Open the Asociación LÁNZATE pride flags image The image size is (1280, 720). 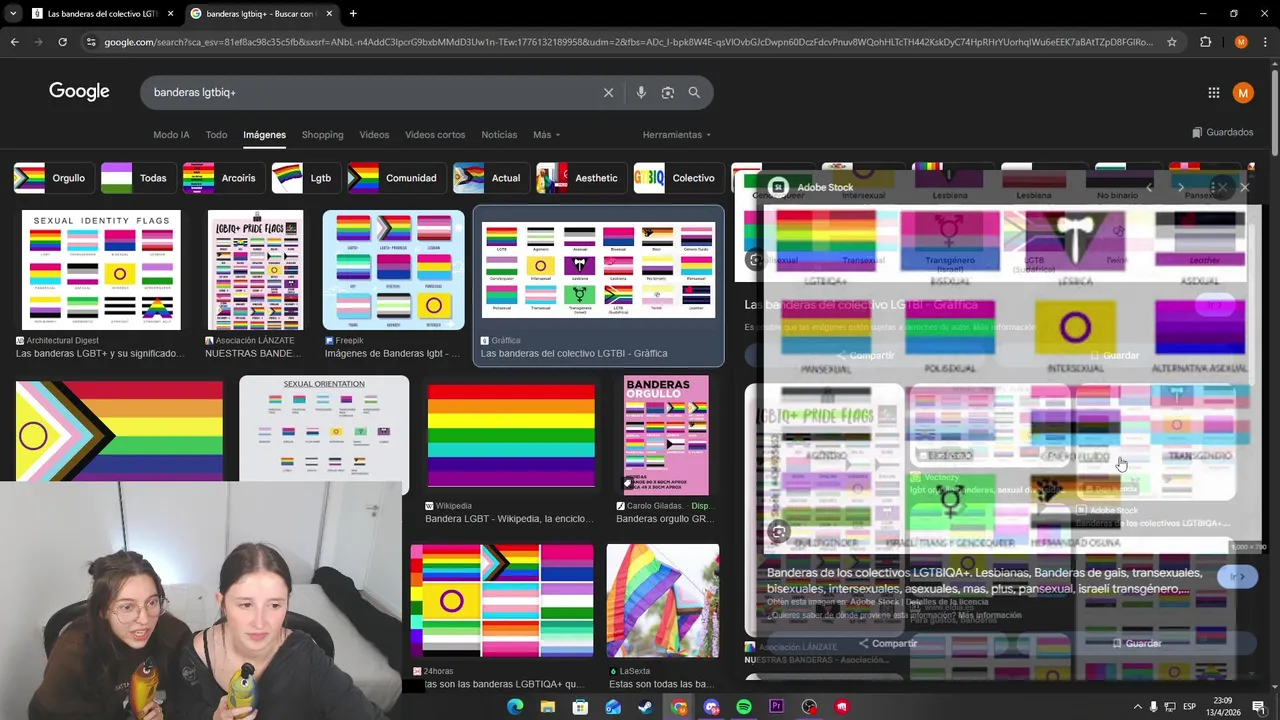255,270
